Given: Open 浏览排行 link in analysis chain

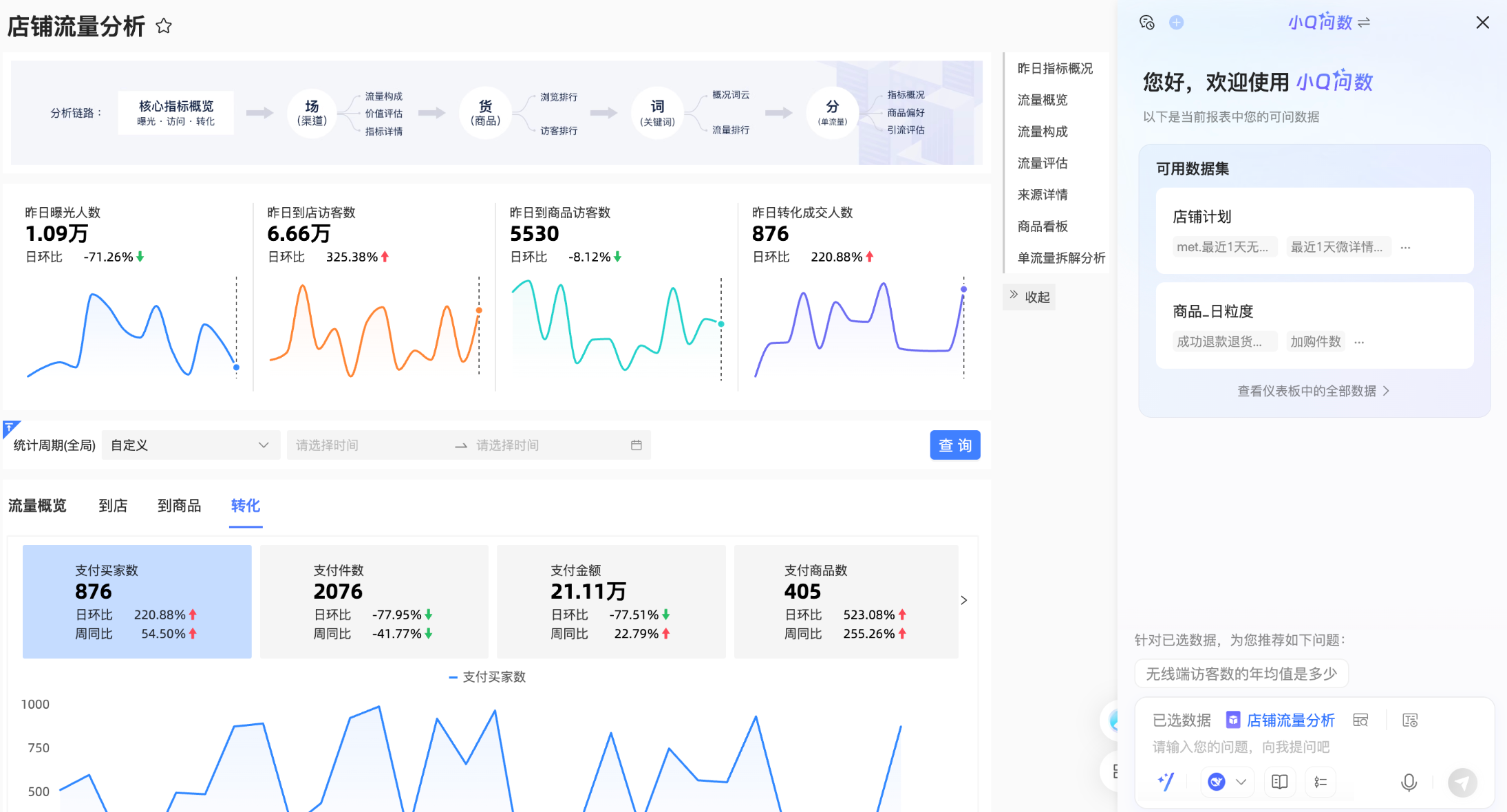Looking at the screenshot, I should (559, 97).
